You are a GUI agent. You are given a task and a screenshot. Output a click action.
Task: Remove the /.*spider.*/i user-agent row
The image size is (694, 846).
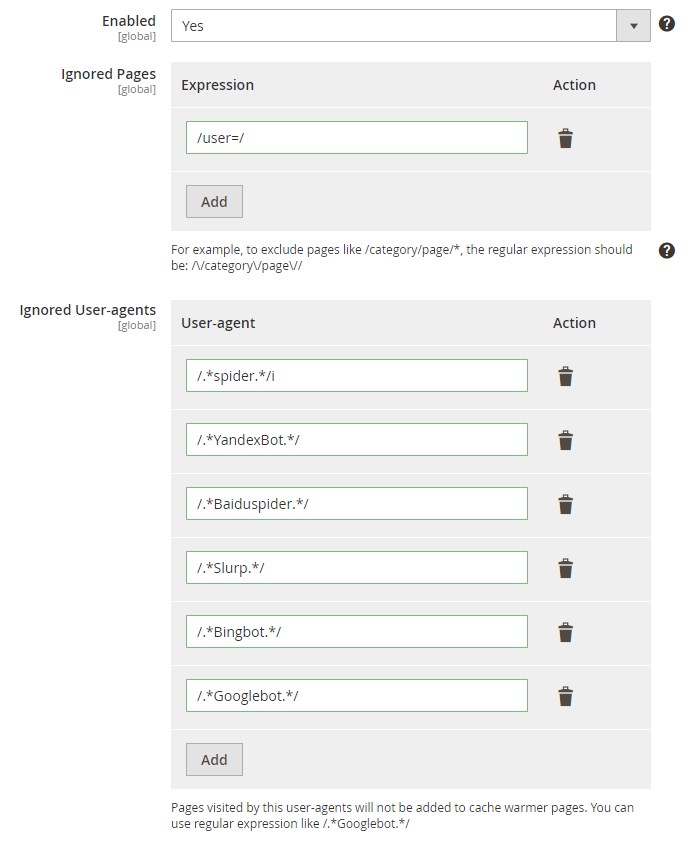click(565, 376)
